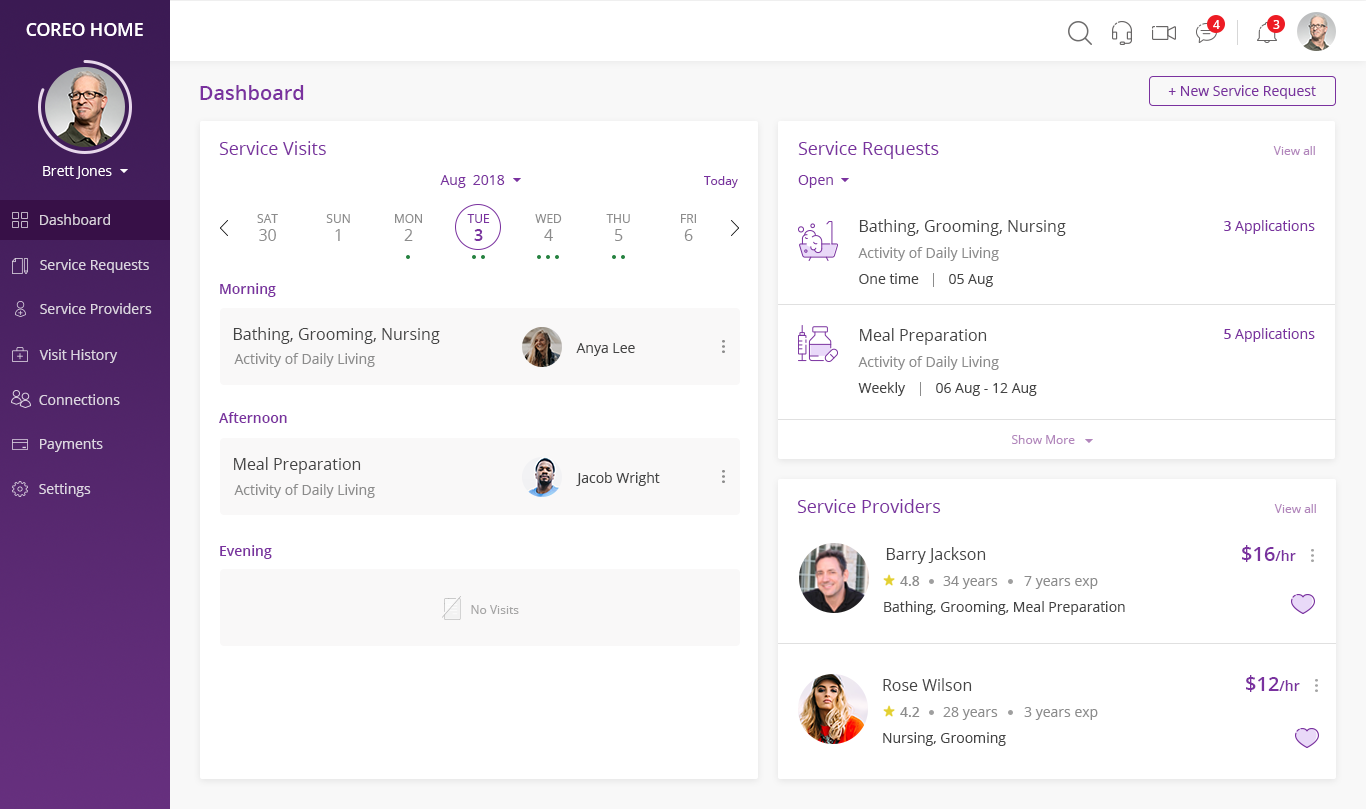Click the Settings gear icon
This screenshot has height=809, width=1366.
pos(20,489)
